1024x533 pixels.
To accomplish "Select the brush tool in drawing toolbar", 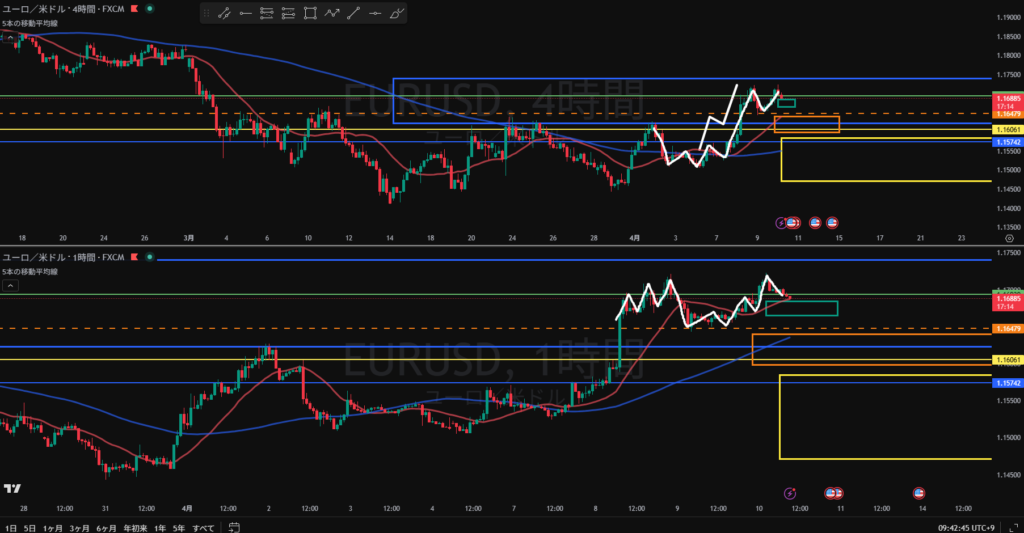I will (397, 13).
